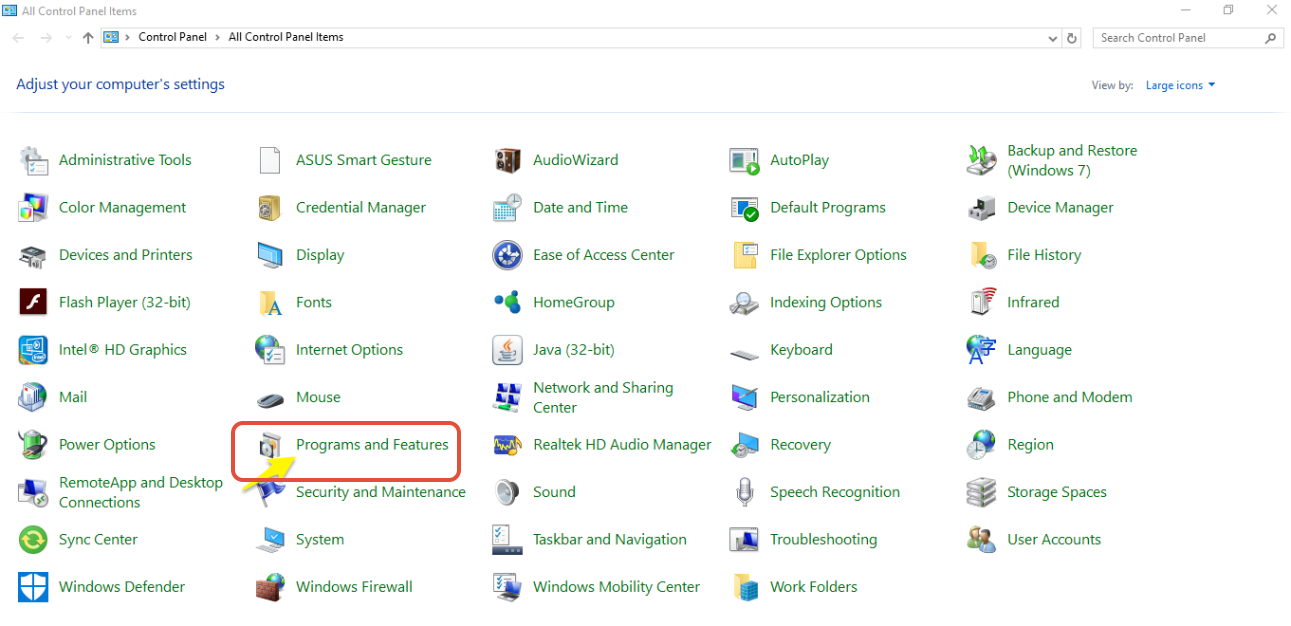Open the Keyboard link
This screenshot has width=1291, height=626.
click(801, 350)
